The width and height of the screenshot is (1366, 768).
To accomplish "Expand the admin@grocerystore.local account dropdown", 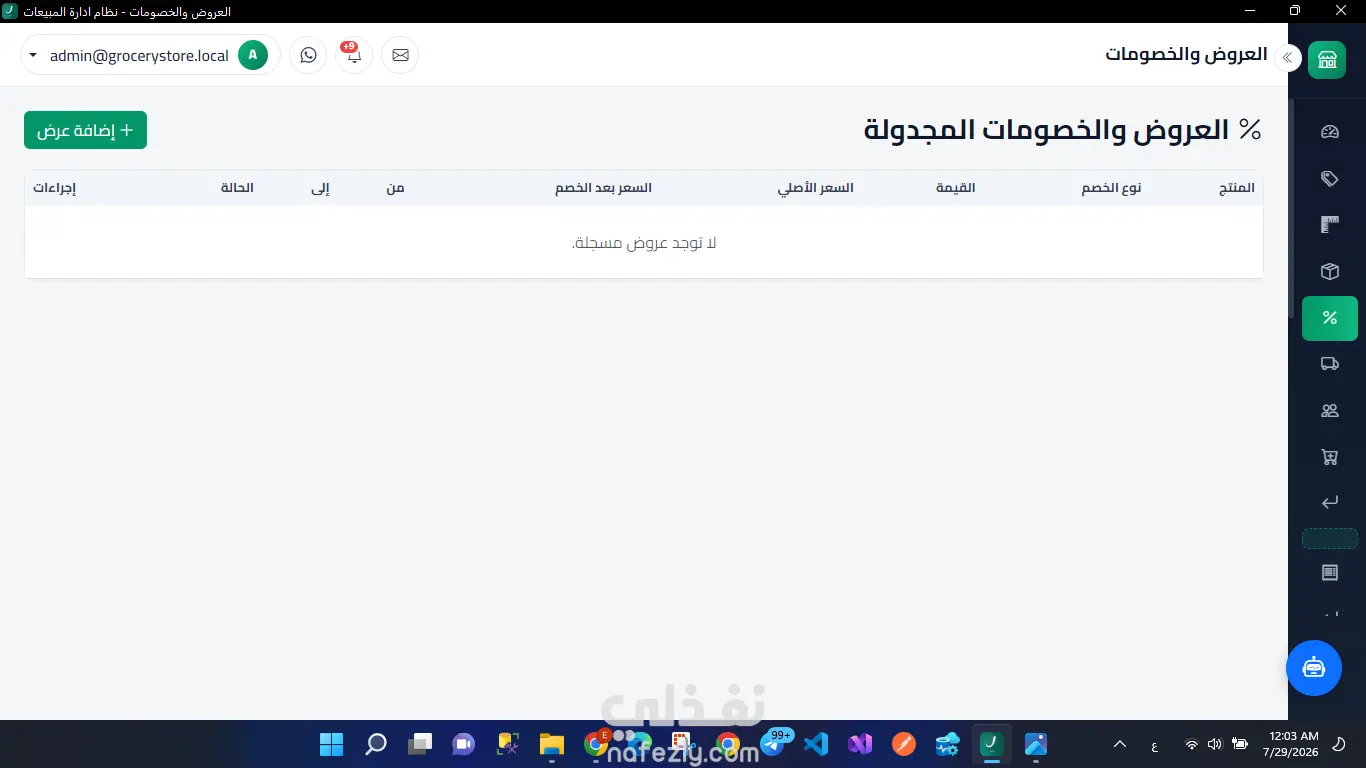I will tap(150, 55).
